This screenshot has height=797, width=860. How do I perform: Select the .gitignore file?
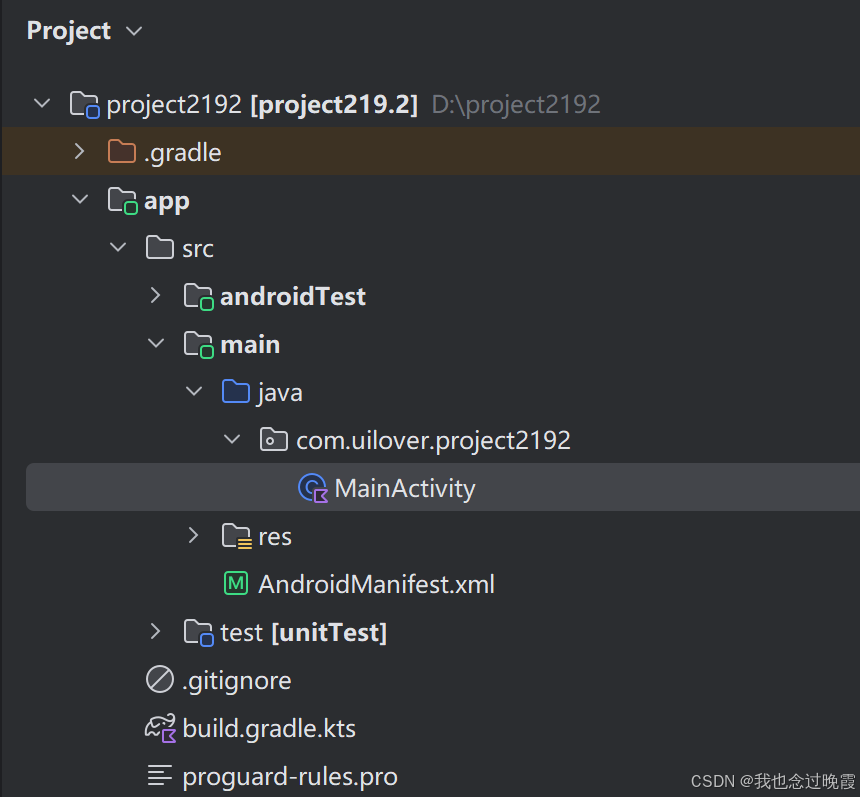tap(236, 681)
